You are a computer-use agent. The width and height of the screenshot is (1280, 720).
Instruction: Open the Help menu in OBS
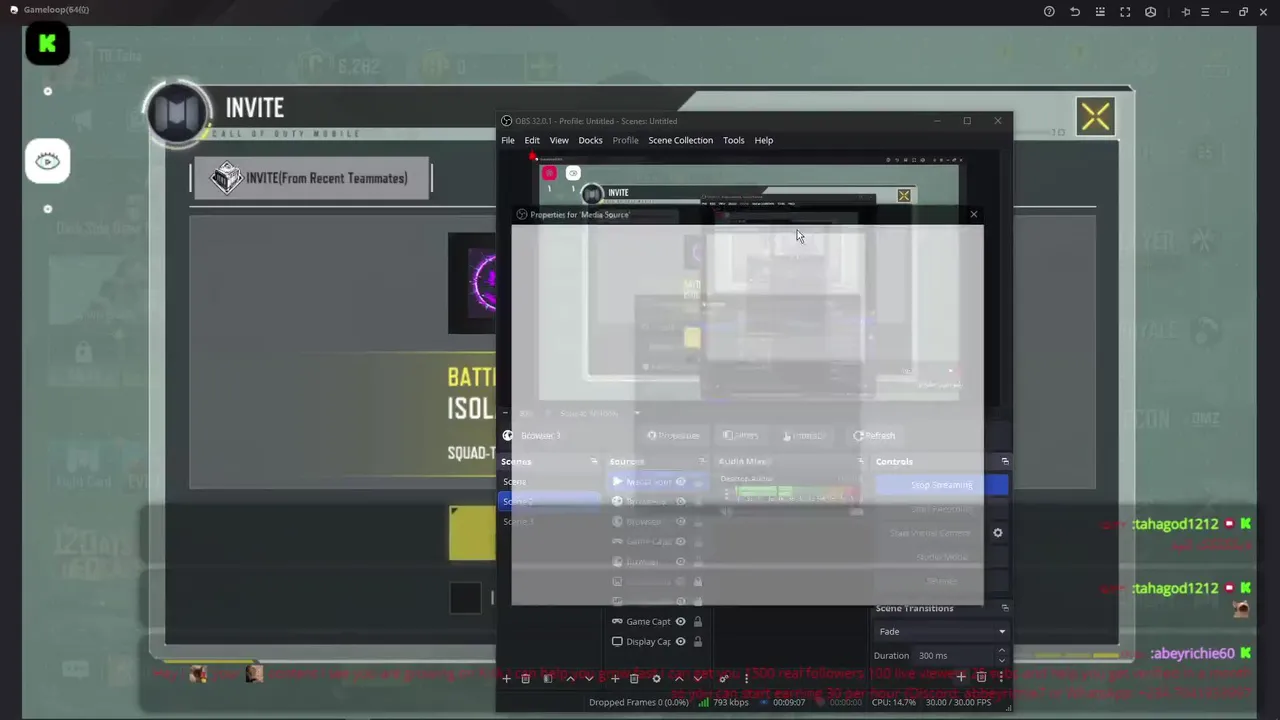pos(763,140)
